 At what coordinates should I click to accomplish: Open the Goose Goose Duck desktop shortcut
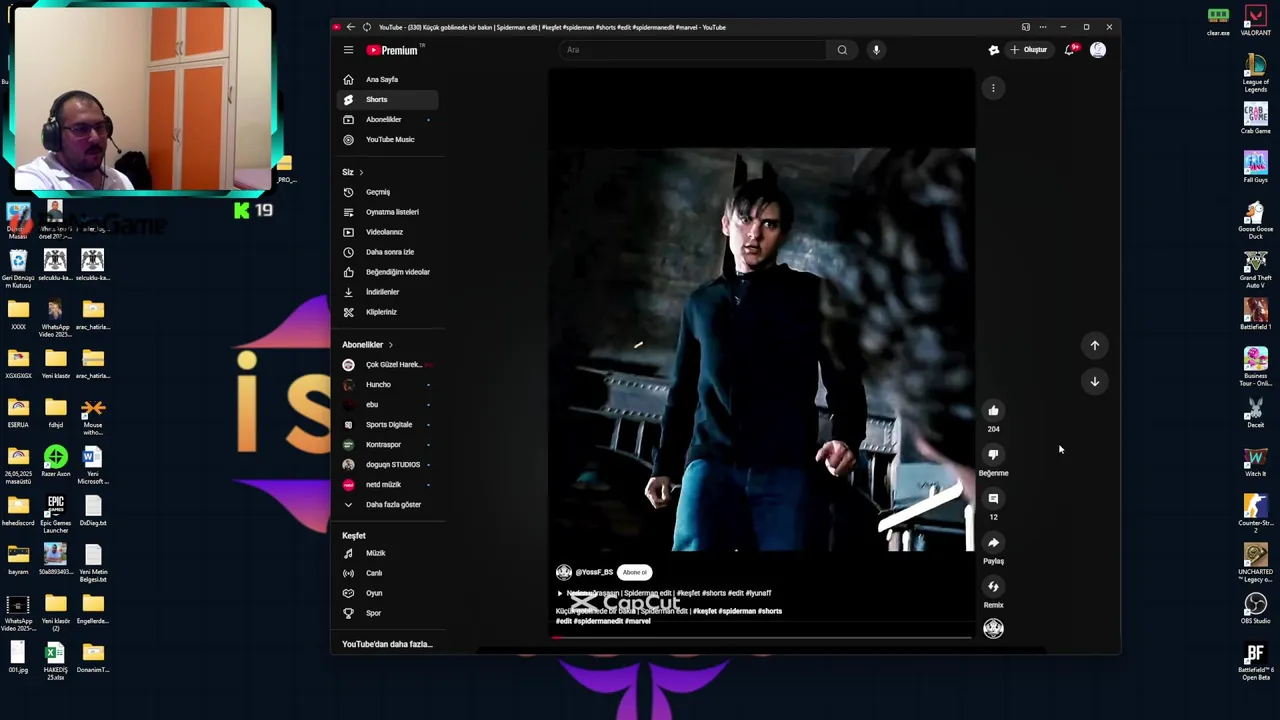[x=1256, y=220]
